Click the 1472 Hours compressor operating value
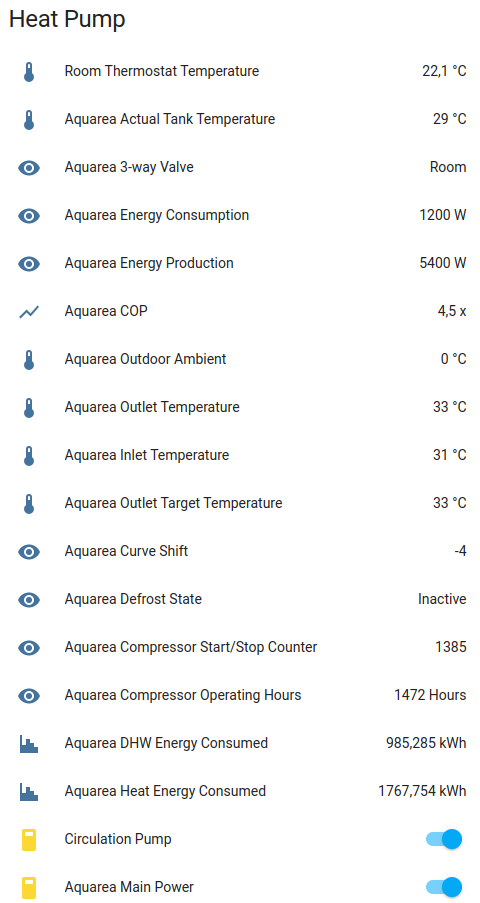This screenshot has width=480, height=903. (430, 695)
